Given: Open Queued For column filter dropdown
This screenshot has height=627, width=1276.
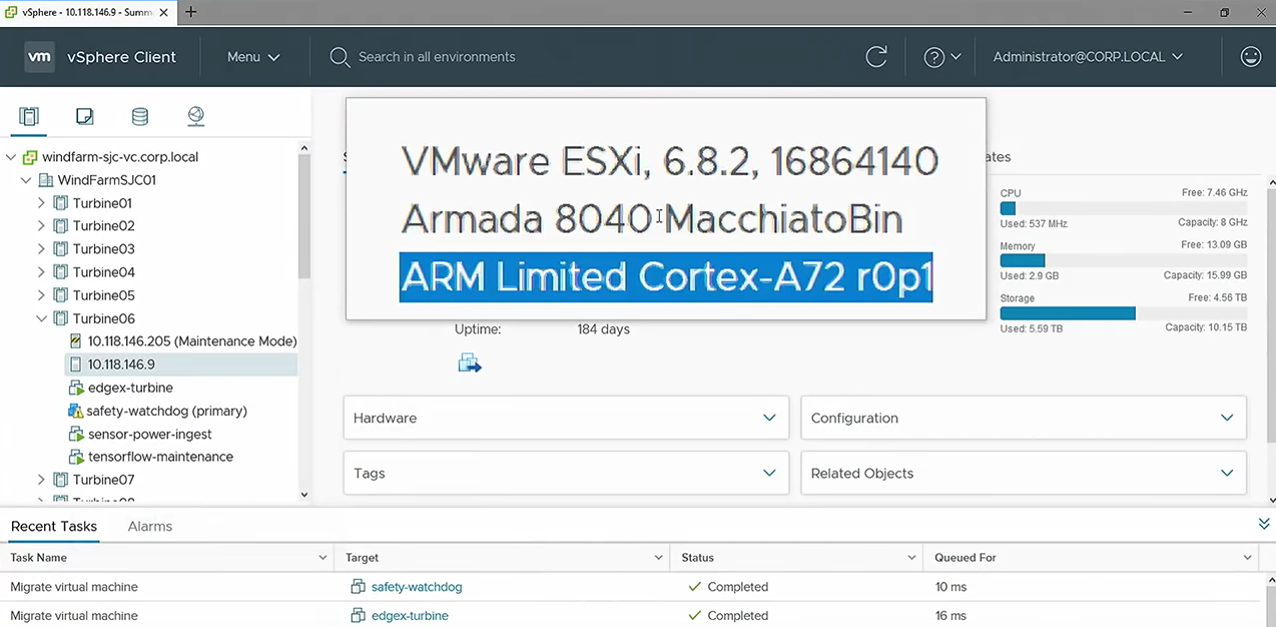Looking at the screenshot, I should (x=1248, y=557).
